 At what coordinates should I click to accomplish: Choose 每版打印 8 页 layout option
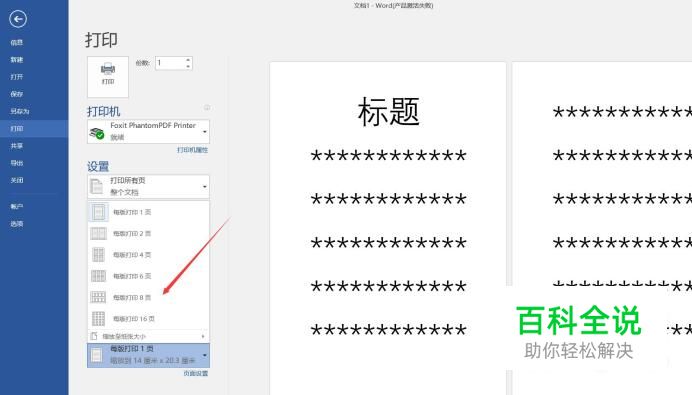(x=148, y=297)
